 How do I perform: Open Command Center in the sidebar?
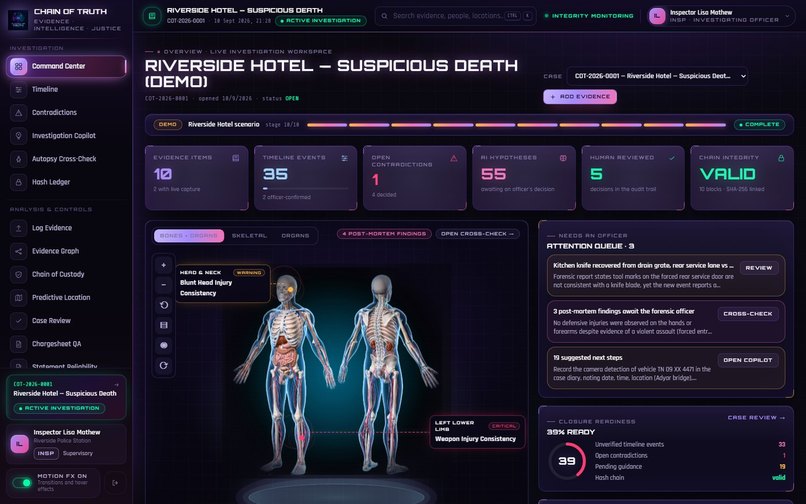coord(66,66)
